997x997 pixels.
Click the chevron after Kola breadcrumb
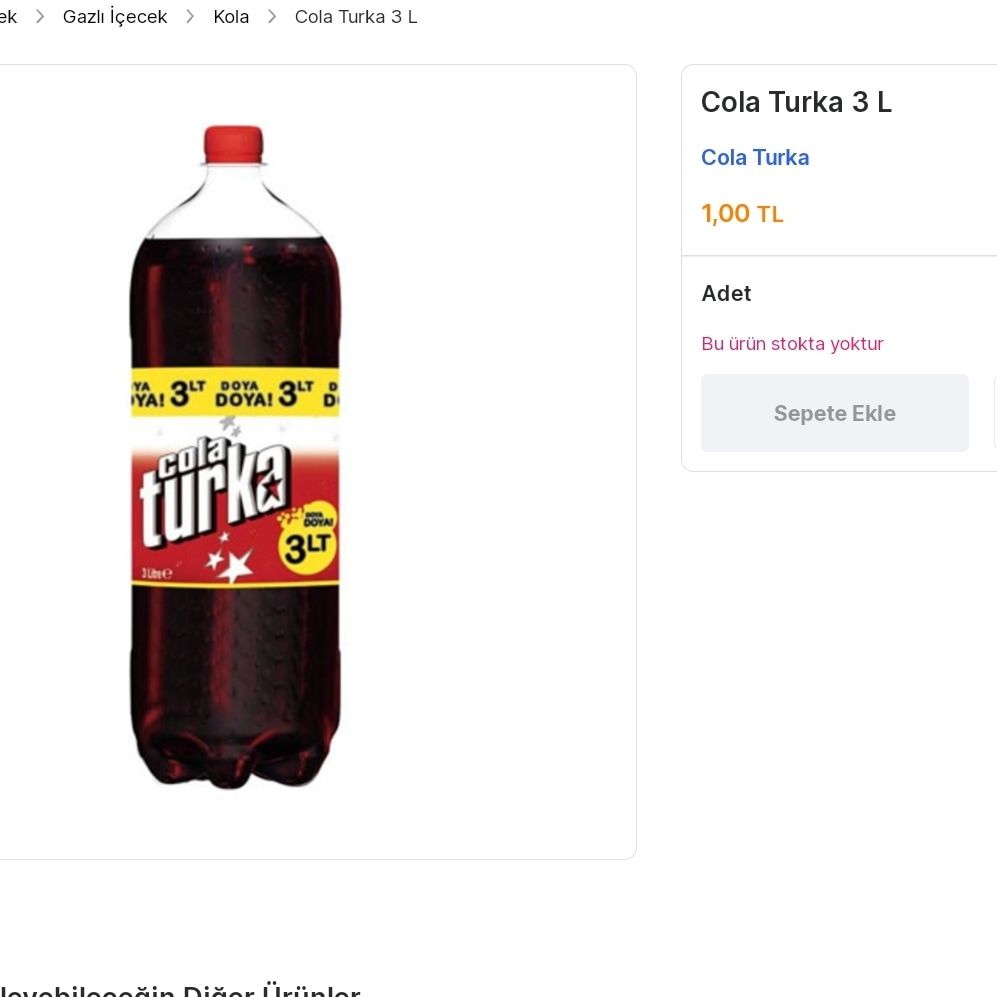[272, 17]
